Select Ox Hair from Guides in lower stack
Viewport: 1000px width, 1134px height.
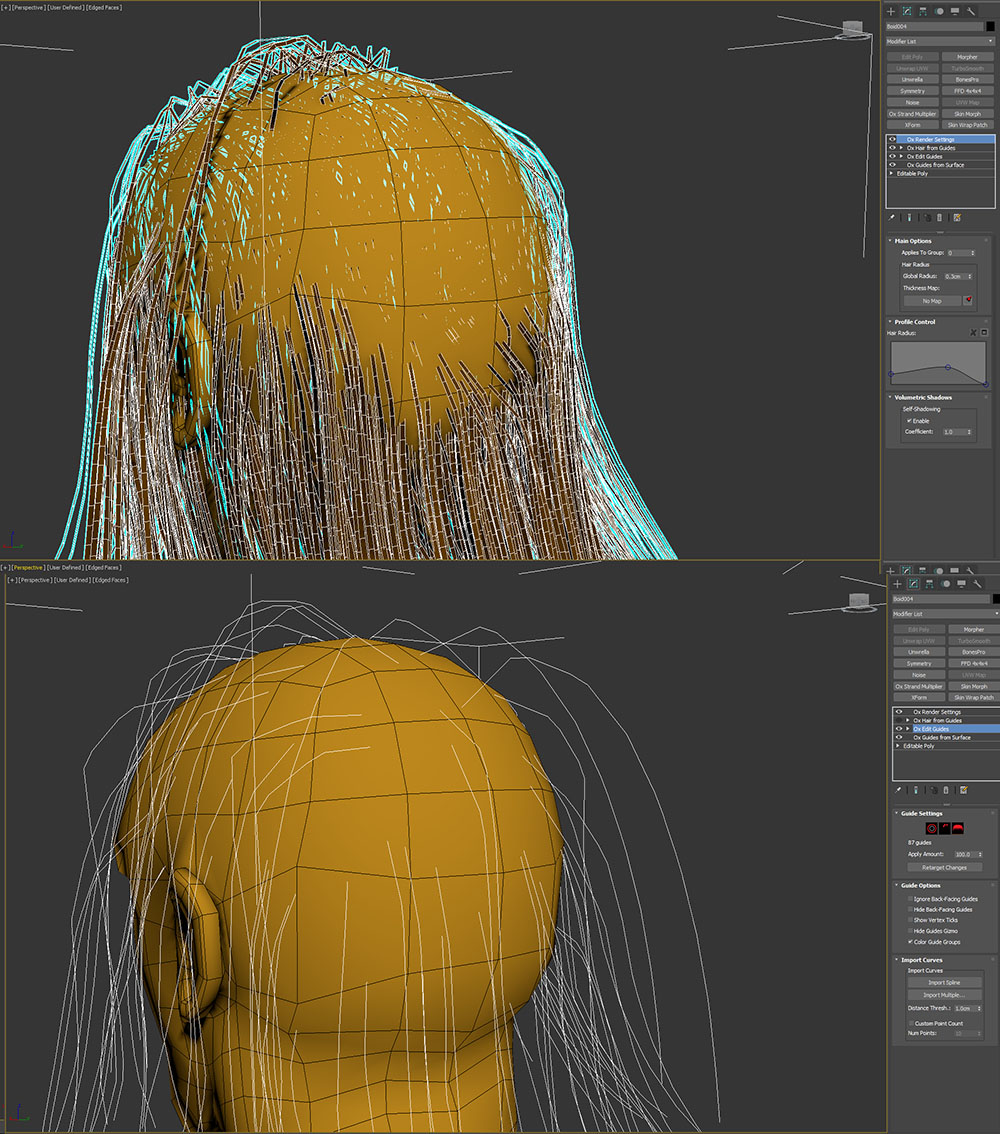point(937,720)
